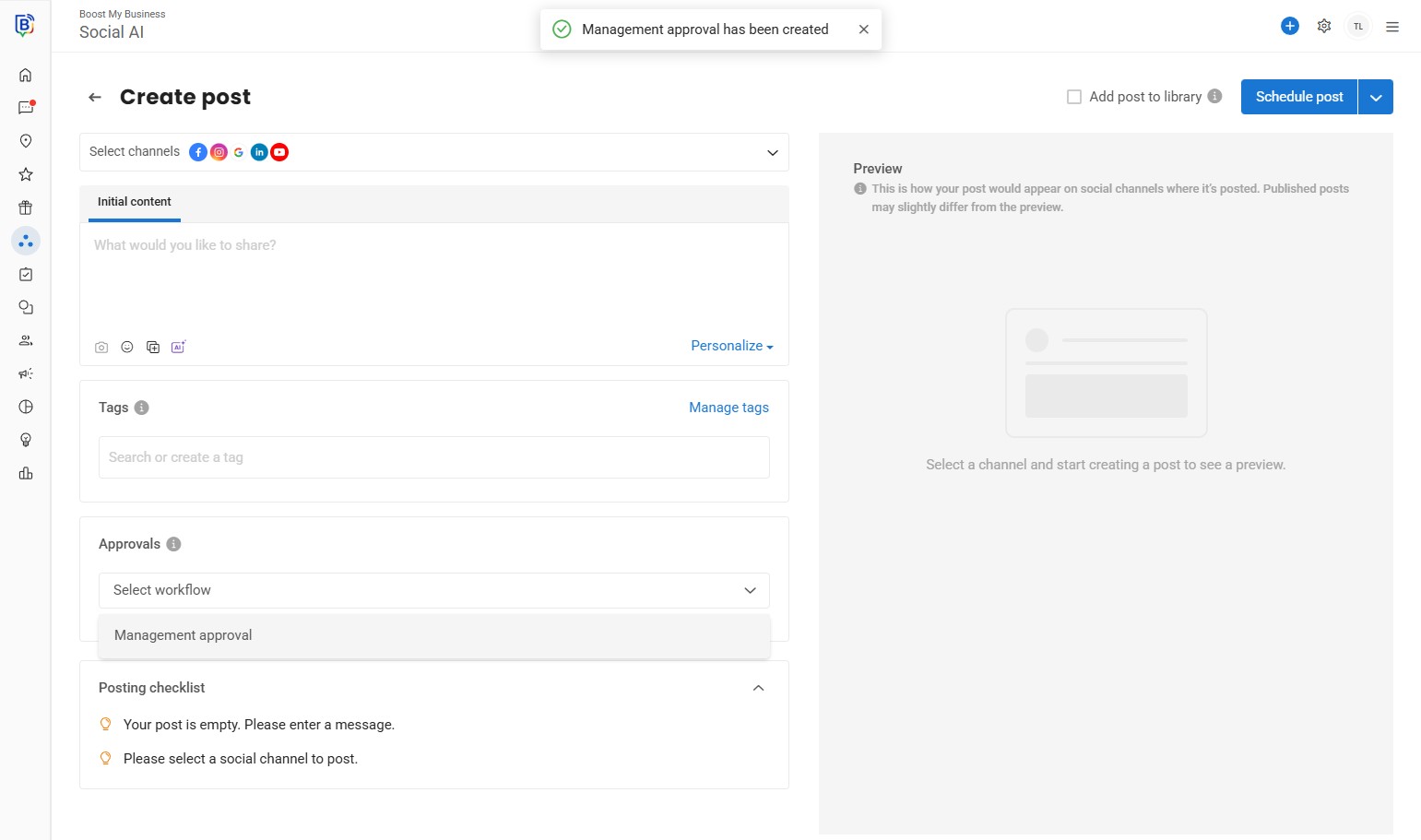Screen dimensions: 1421x840
Task: Switch to the Initial content tab
Action: point(135,202)
